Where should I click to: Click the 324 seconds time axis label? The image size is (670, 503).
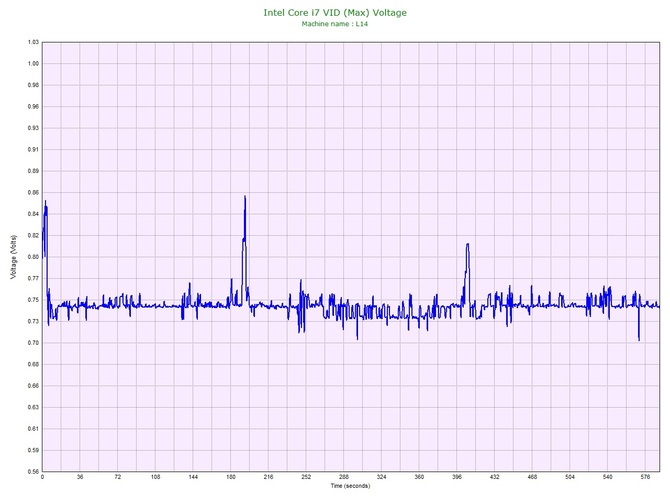(x=382, y=477)
